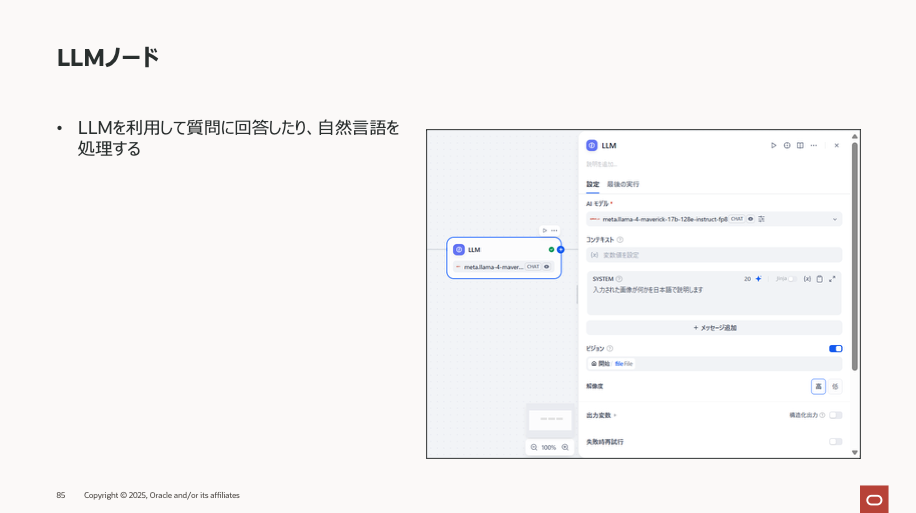
Task: Run this LLM node from panel header
Action: [773, 145]
